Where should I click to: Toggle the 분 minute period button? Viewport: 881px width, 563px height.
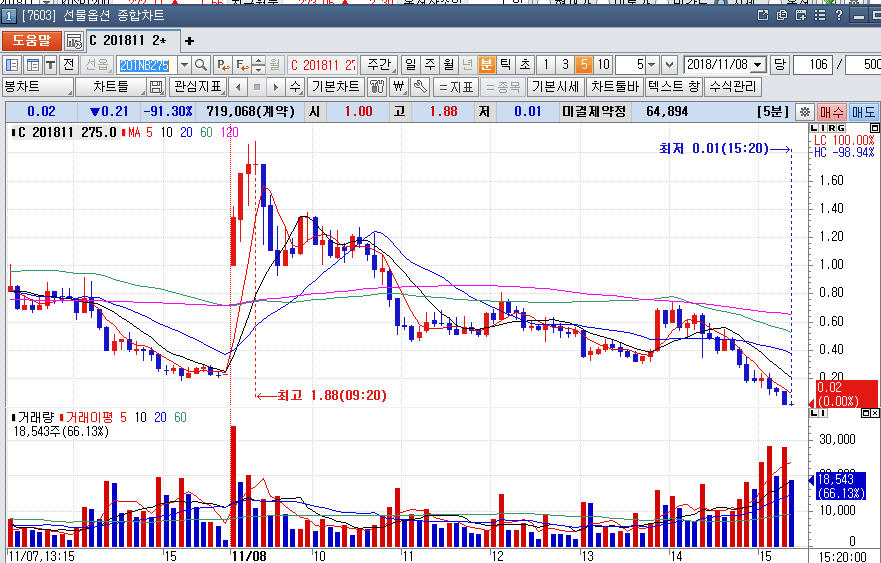(487, 64)
